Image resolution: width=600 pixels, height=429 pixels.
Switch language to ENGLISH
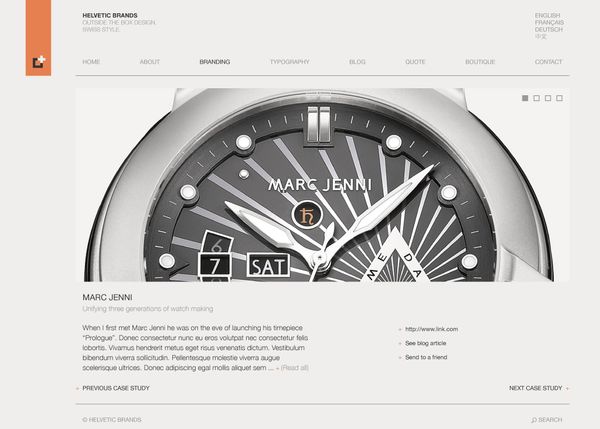tap(548, 15)
